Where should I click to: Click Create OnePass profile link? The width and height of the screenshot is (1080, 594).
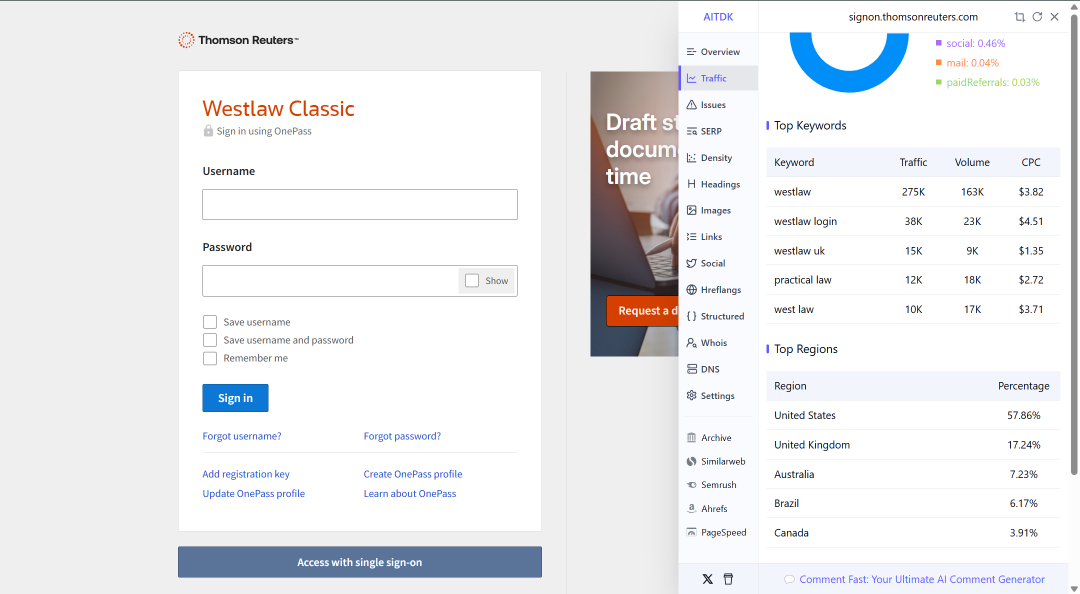[413, 474]
